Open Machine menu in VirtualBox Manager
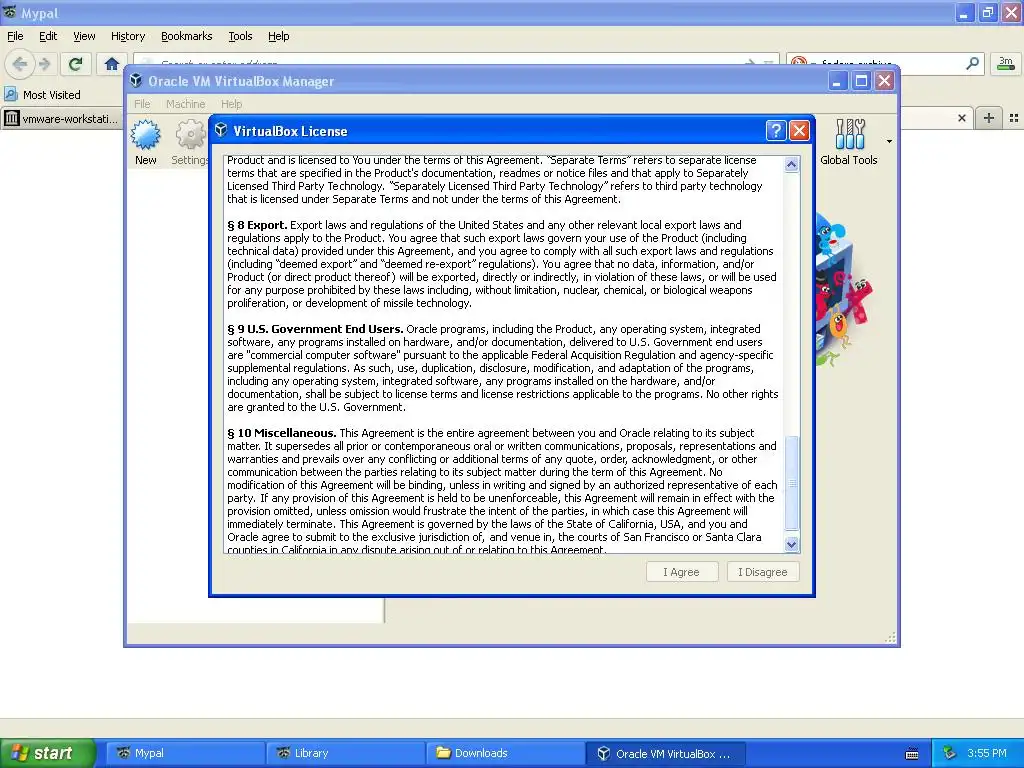 point(185,104)
